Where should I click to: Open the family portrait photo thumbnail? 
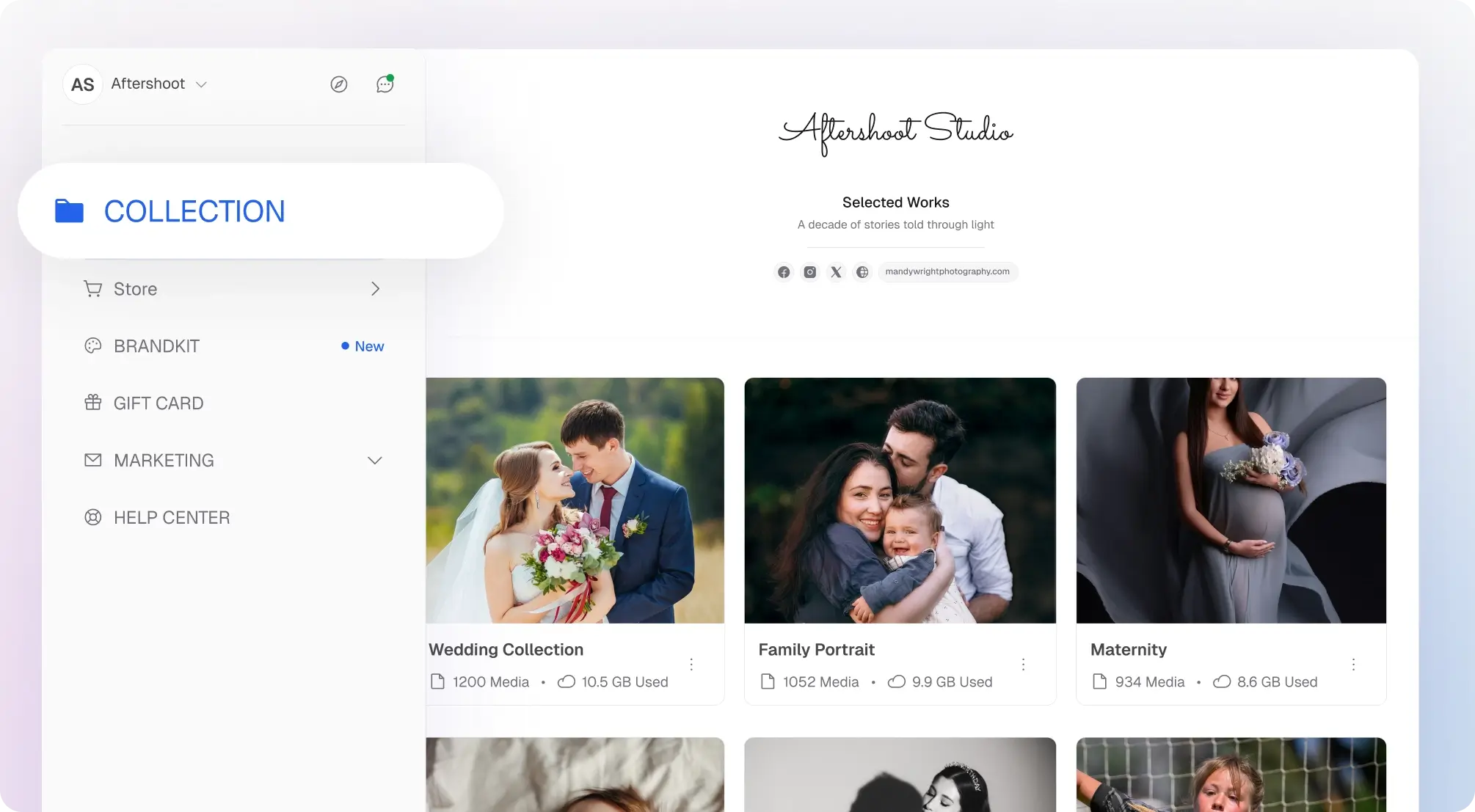900,500
